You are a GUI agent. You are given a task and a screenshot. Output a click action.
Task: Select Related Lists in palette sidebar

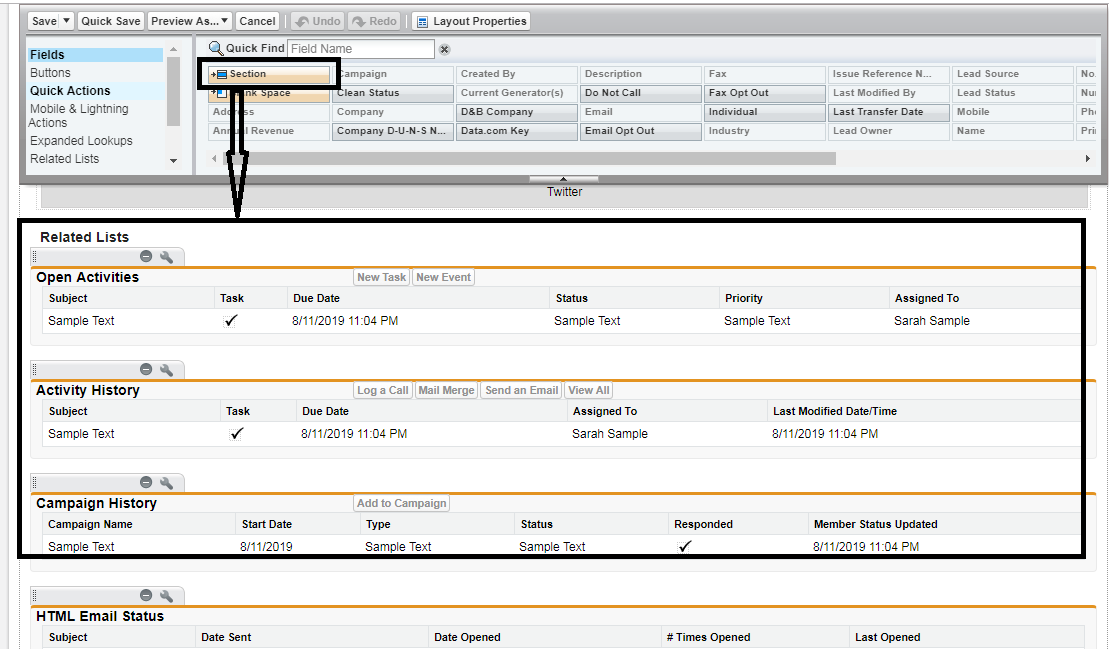[x=65, y=159]
